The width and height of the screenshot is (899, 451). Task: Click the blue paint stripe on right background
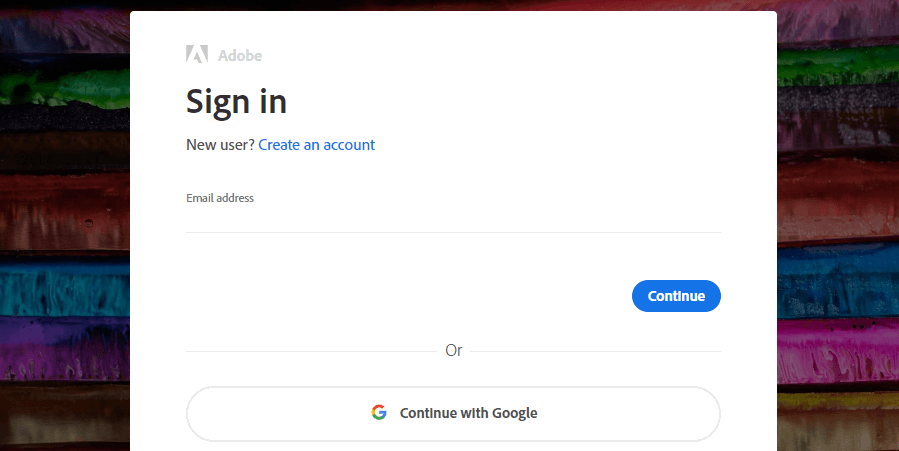[838, 280]
